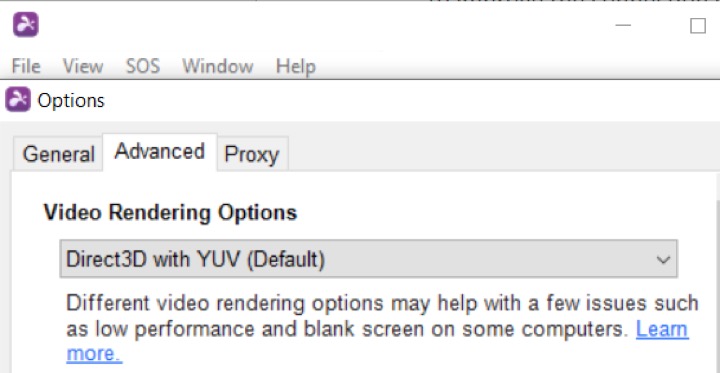Go to the Proxy tab

coord(252,154)
